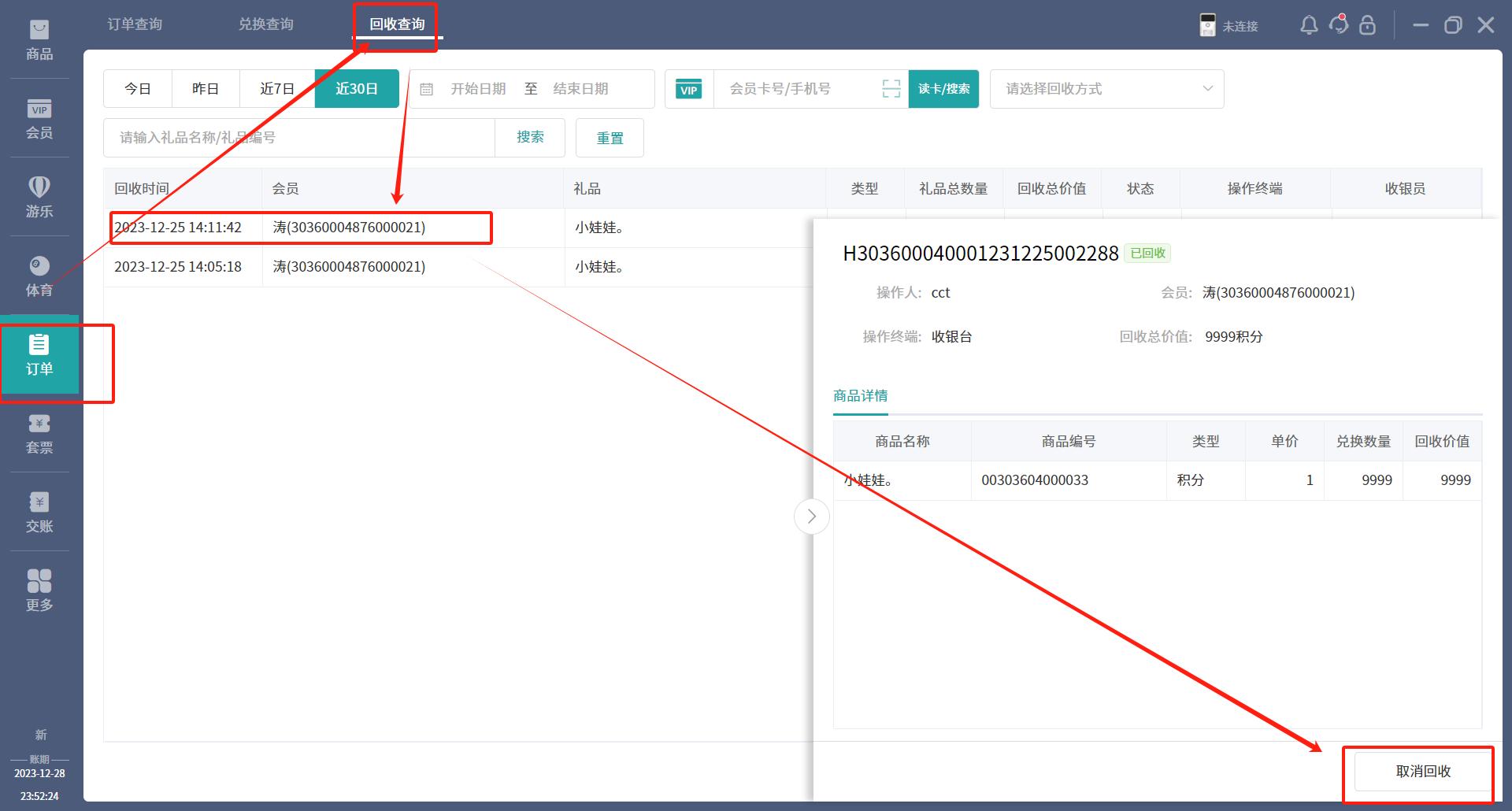
Task: Filter by 今日
Action: pos(138,89)
